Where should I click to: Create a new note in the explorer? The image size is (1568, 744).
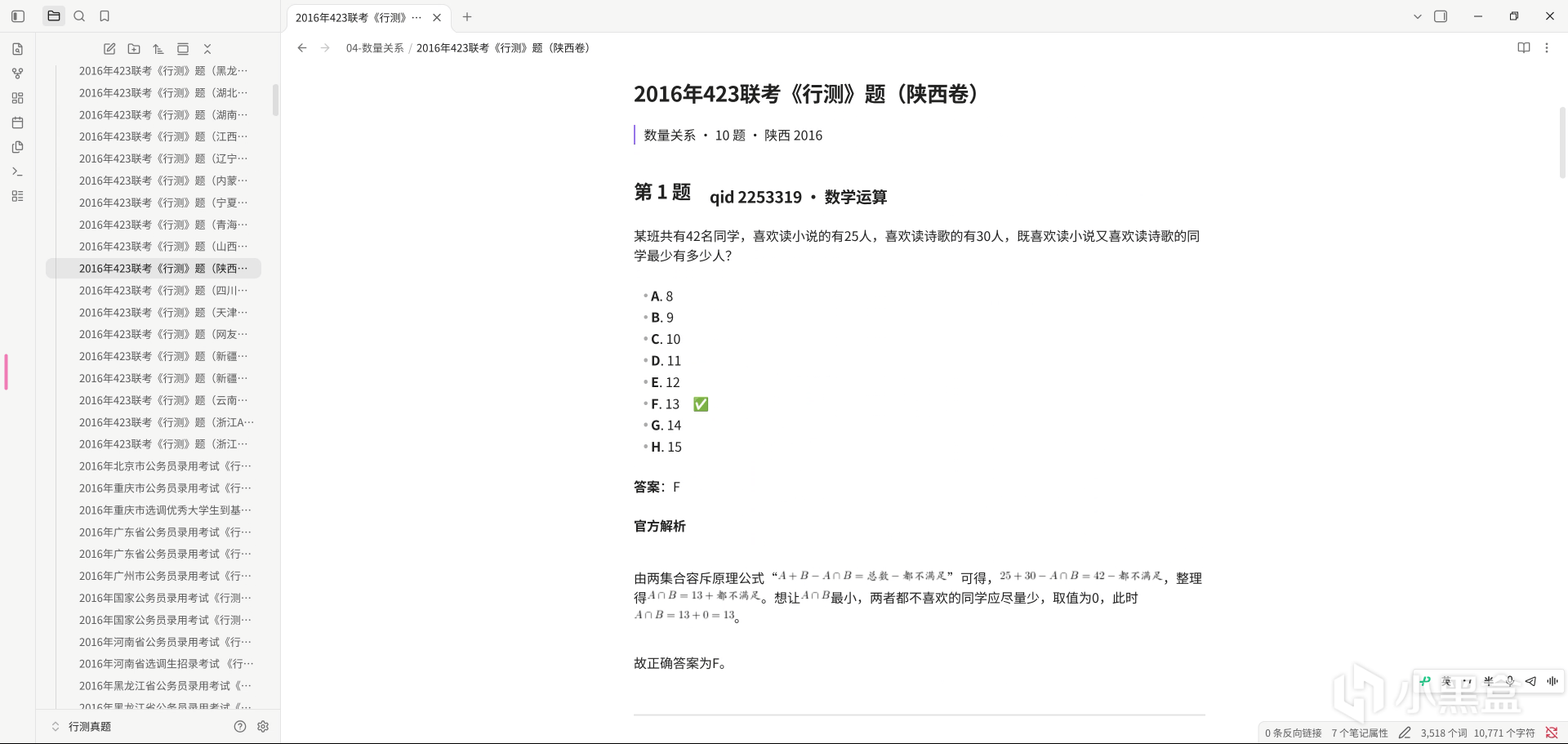point(109,49)
